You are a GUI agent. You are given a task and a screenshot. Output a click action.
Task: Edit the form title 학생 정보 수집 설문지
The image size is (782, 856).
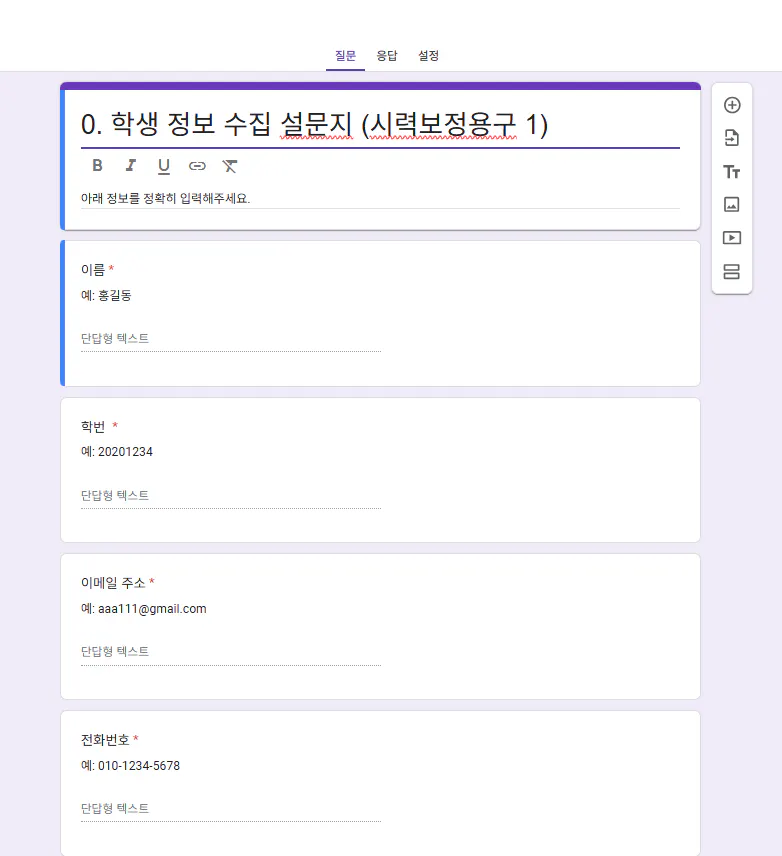(x=380, y=125)
